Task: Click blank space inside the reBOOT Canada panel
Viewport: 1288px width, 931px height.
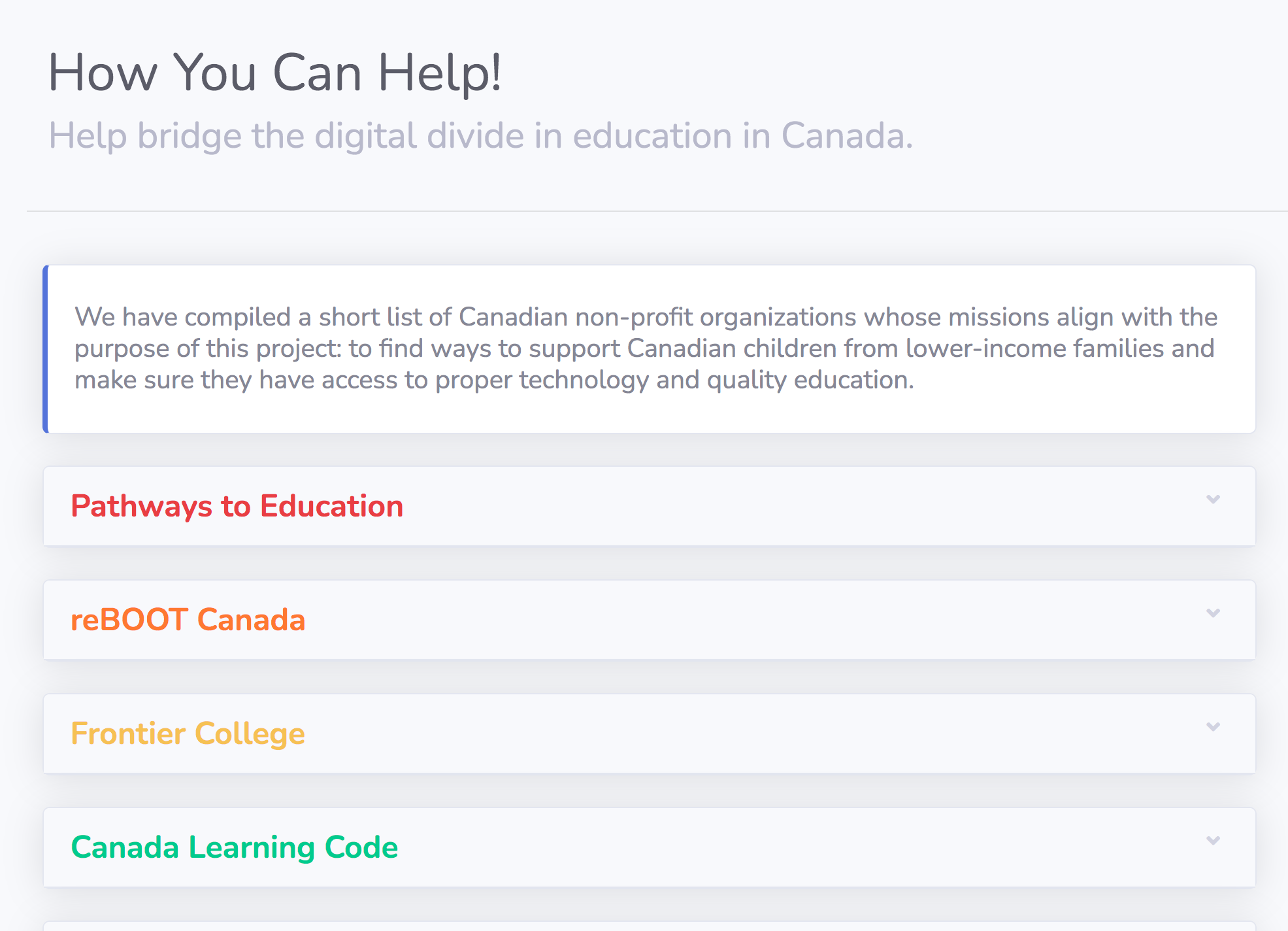Action: tap(751, 620)
